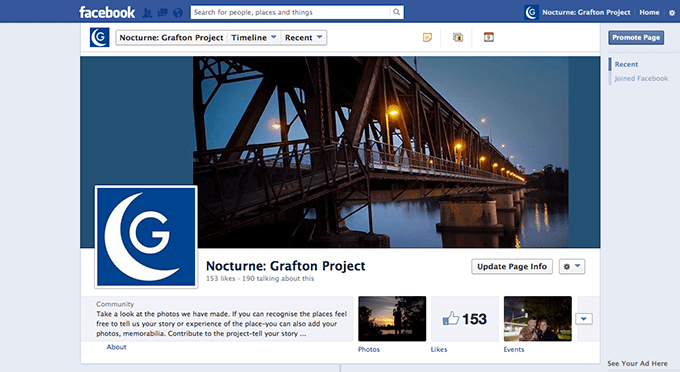Click the search magnifier icon

[x=396, y=12]
